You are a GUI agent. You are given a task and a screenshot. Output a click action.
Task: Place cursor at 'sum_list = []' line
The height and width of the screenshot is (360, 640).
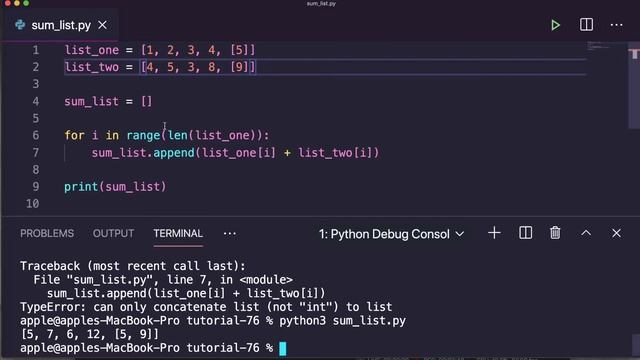[x=108, y=101]
